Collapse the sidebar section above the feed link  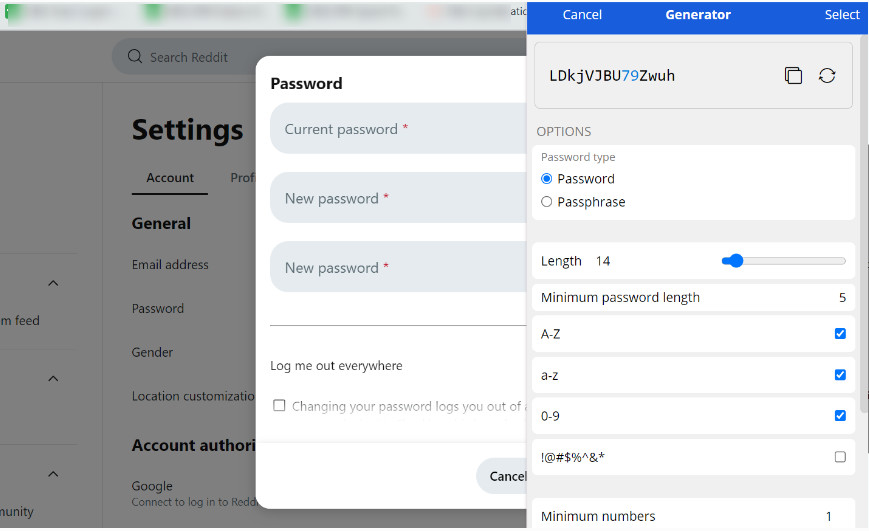(x=54, y=284)
